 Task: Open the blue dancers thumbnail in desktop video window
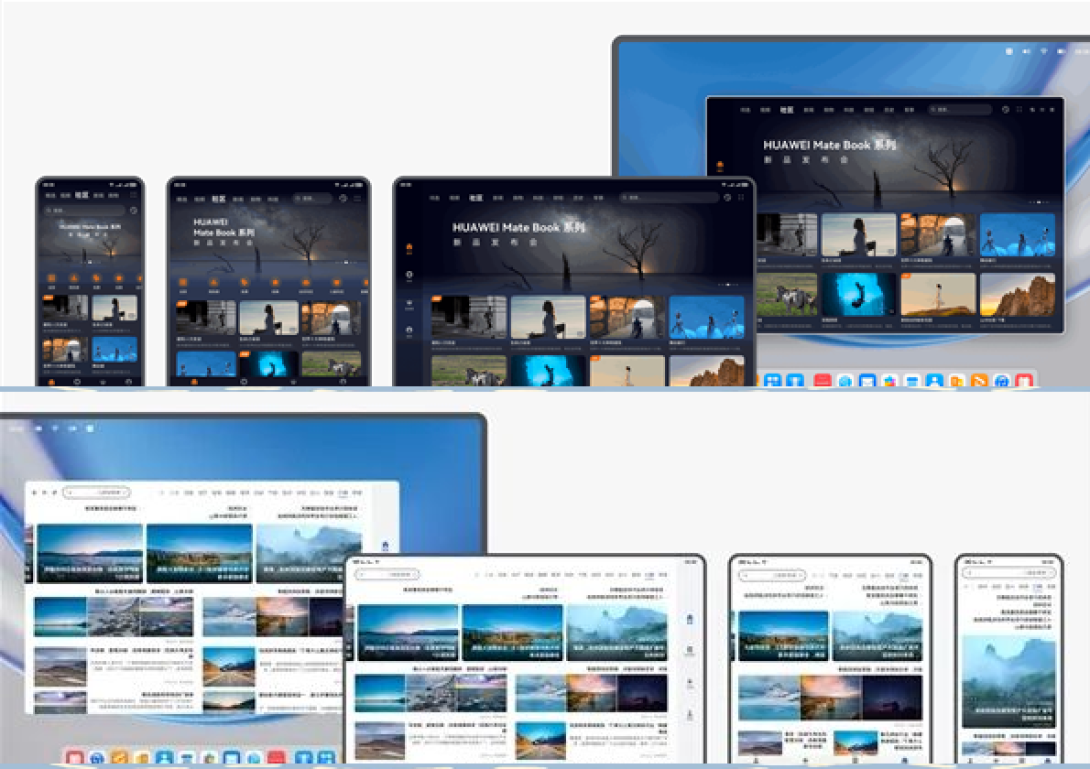point(1017,234)
